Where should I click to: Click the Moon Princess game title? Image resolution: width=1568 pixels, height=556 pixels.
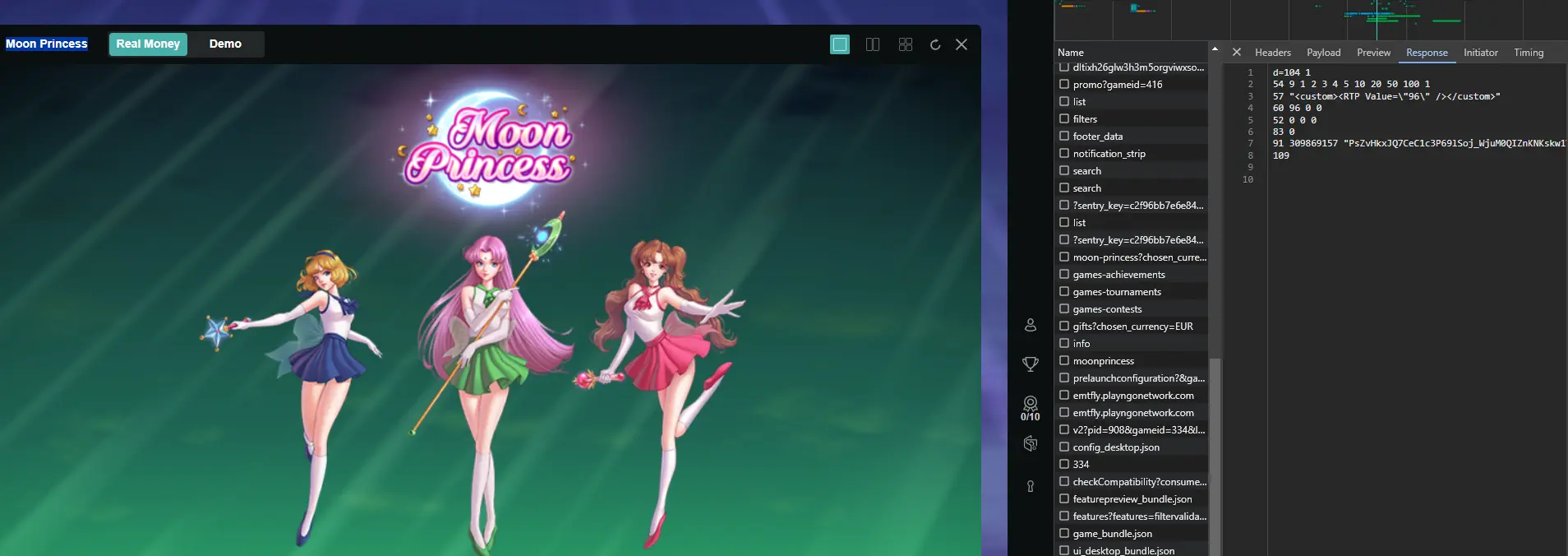click(47, 44)
